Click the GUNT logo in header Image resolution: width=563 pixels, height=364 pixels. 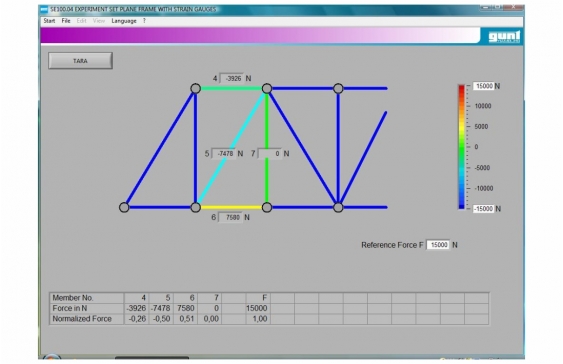504,37
